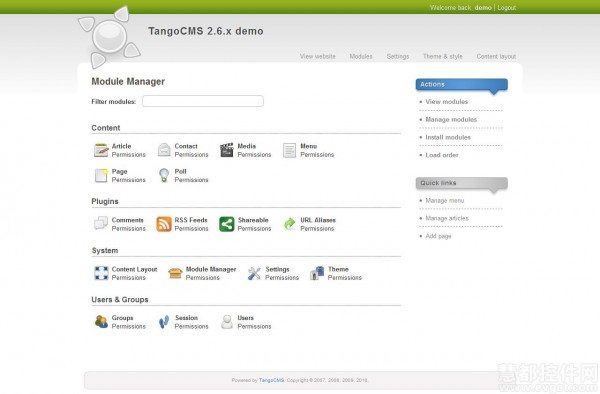Open the Page module icon
600x394 pixels.
(101, 175)
